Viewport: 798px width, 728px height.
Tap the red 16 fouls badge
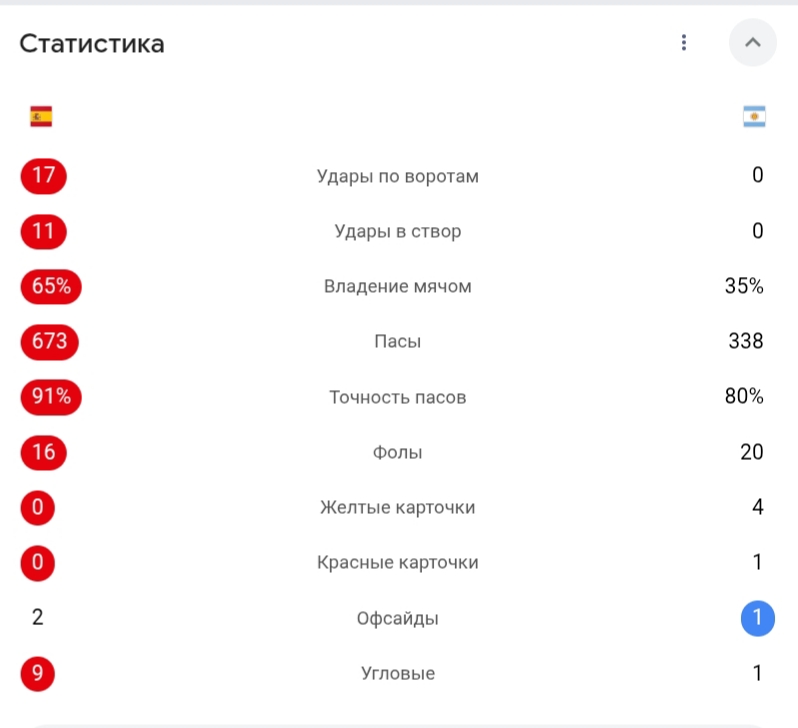pyautogui.click(x=44, y=453)
